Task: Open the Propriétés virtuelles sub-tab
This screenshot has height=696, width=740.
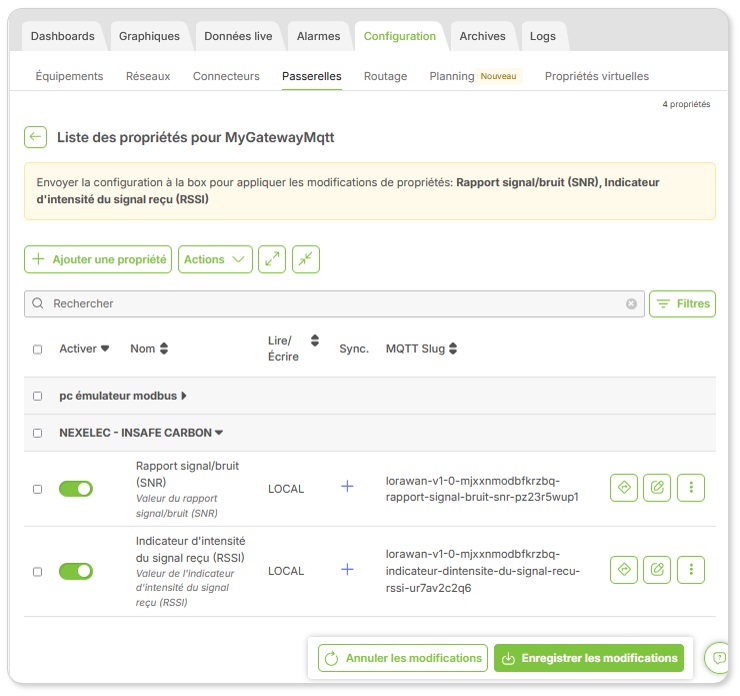Action: coord(597,76)
